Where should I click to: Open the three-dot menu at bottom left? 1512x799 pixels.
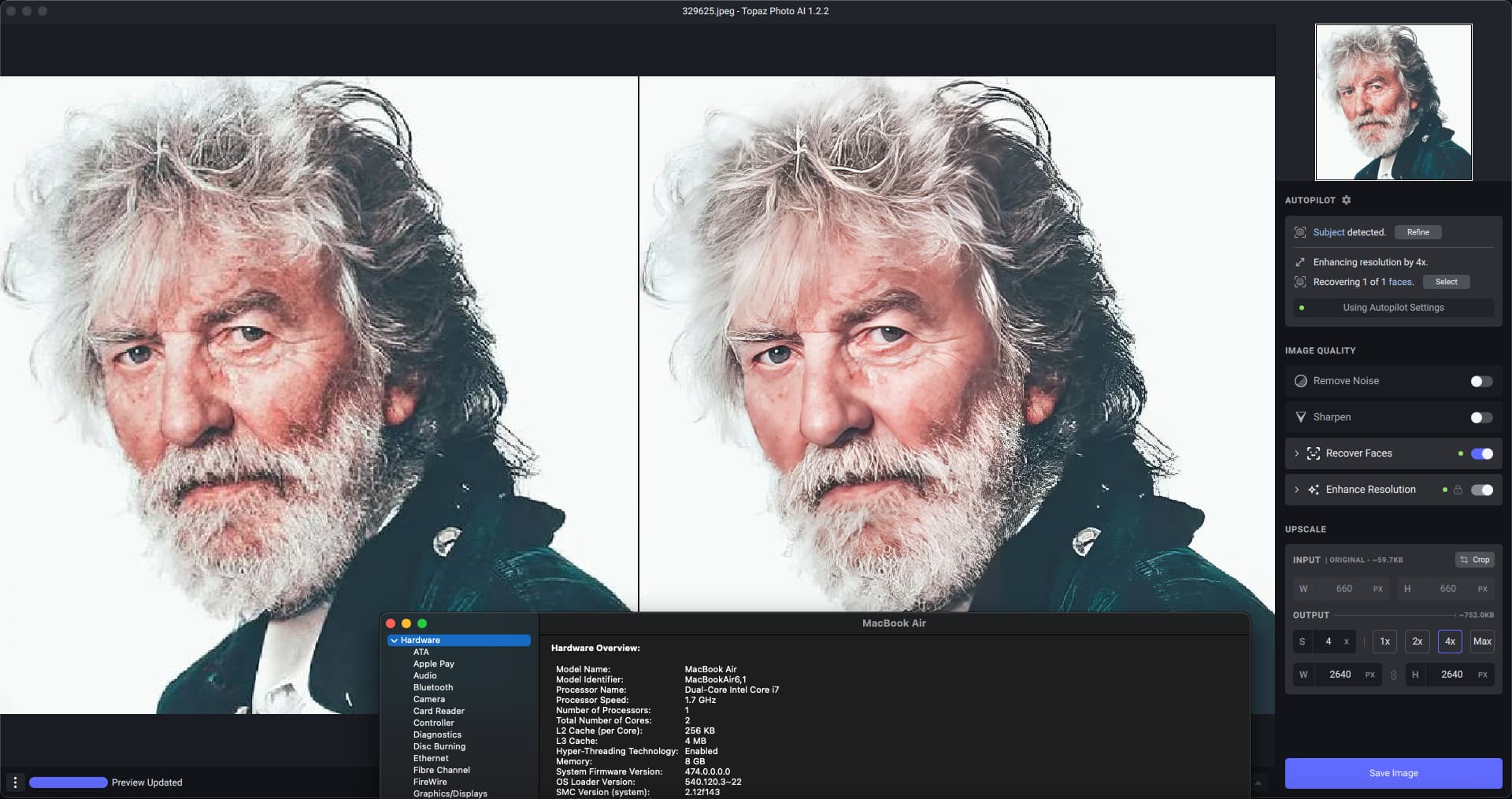15,782
